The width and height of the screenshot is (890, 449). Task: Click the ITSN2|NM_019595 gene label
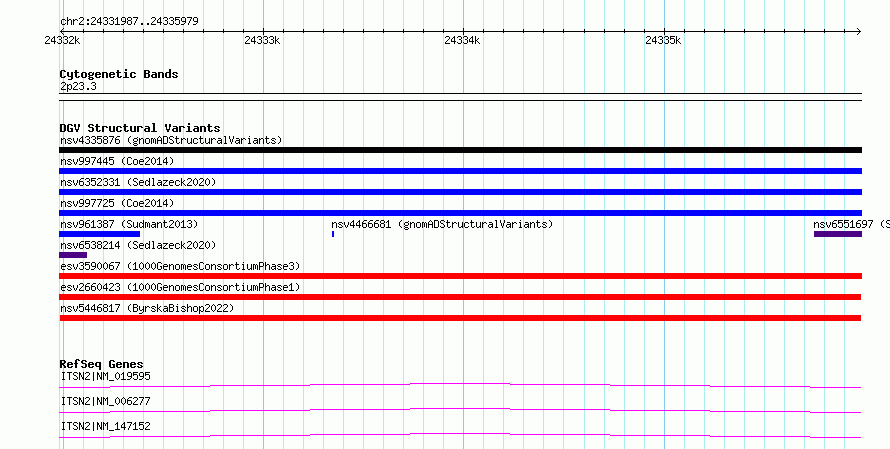coord(105,376)
